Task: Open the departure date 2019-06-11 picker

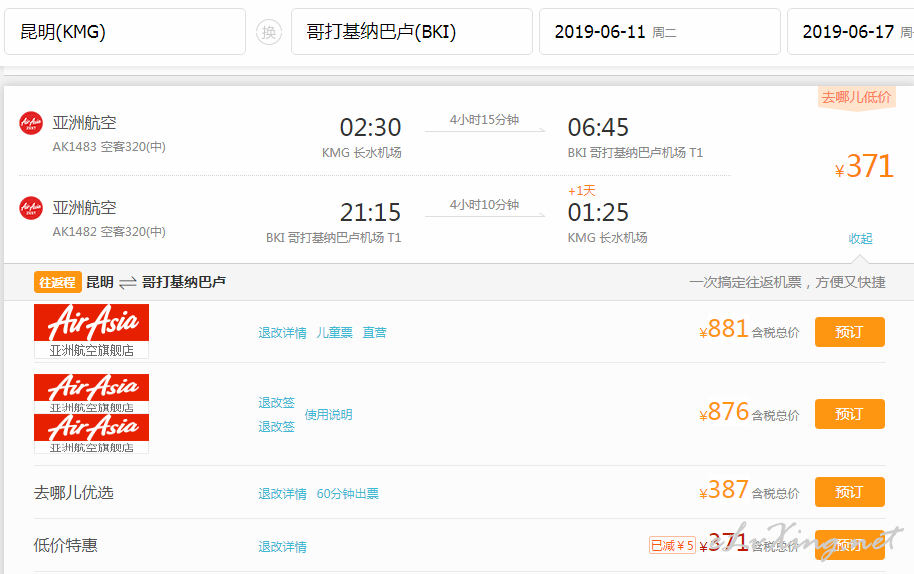Action: (x=659, y=32)
